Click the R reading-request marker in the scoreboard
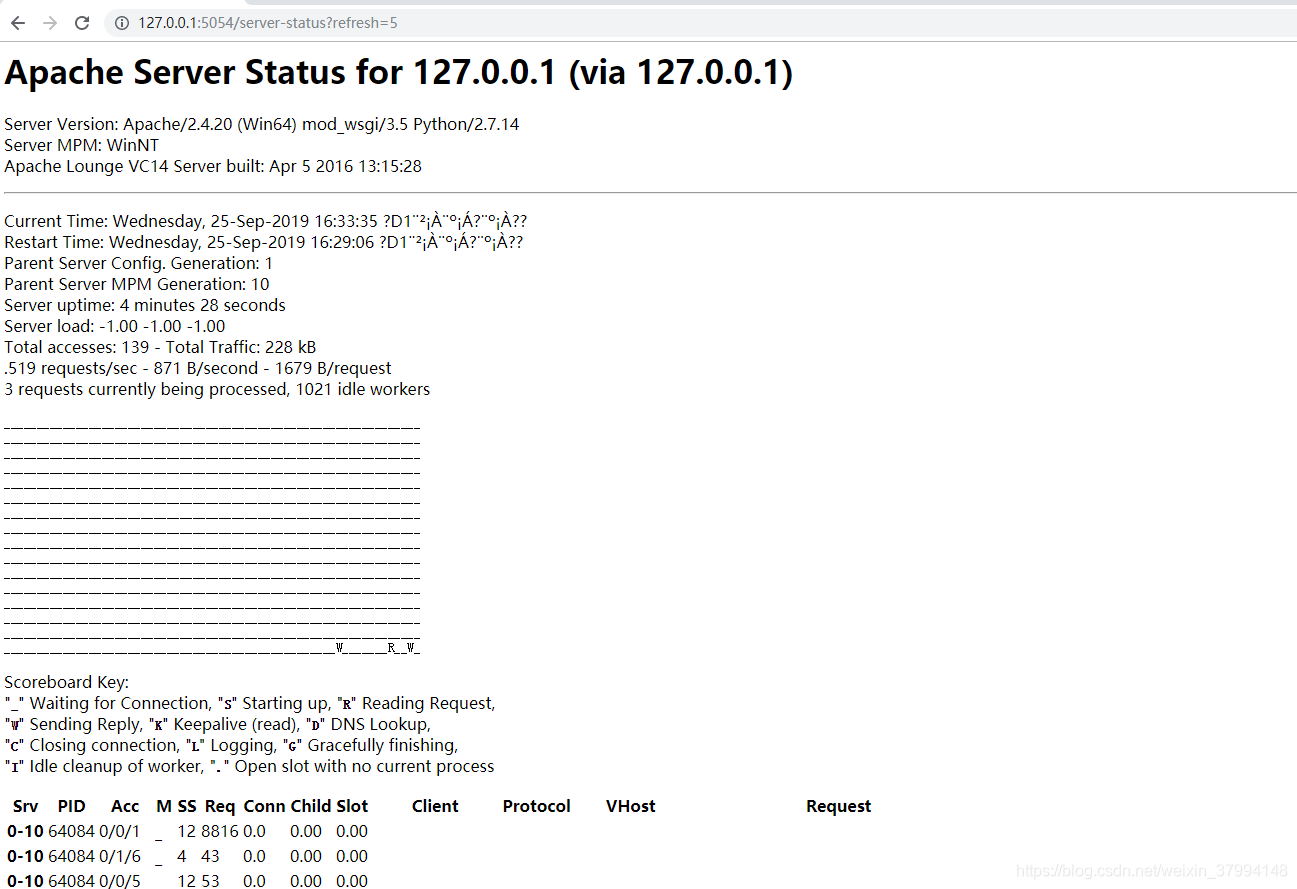 pyautogui.click(x=391, y=647)
